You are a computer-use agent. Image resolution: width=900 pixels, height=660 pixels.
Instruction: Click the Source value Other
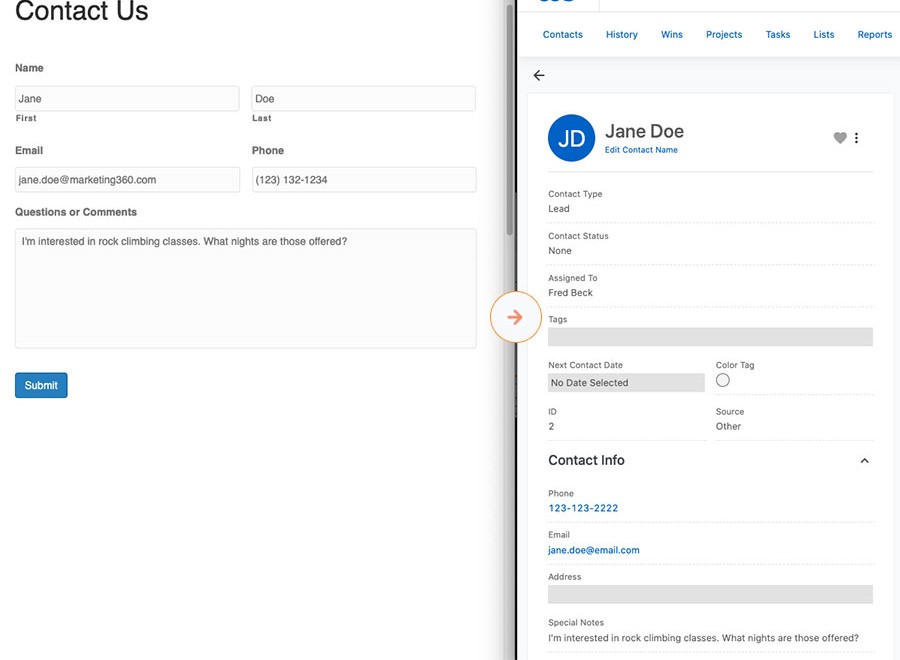pos(728,426)
